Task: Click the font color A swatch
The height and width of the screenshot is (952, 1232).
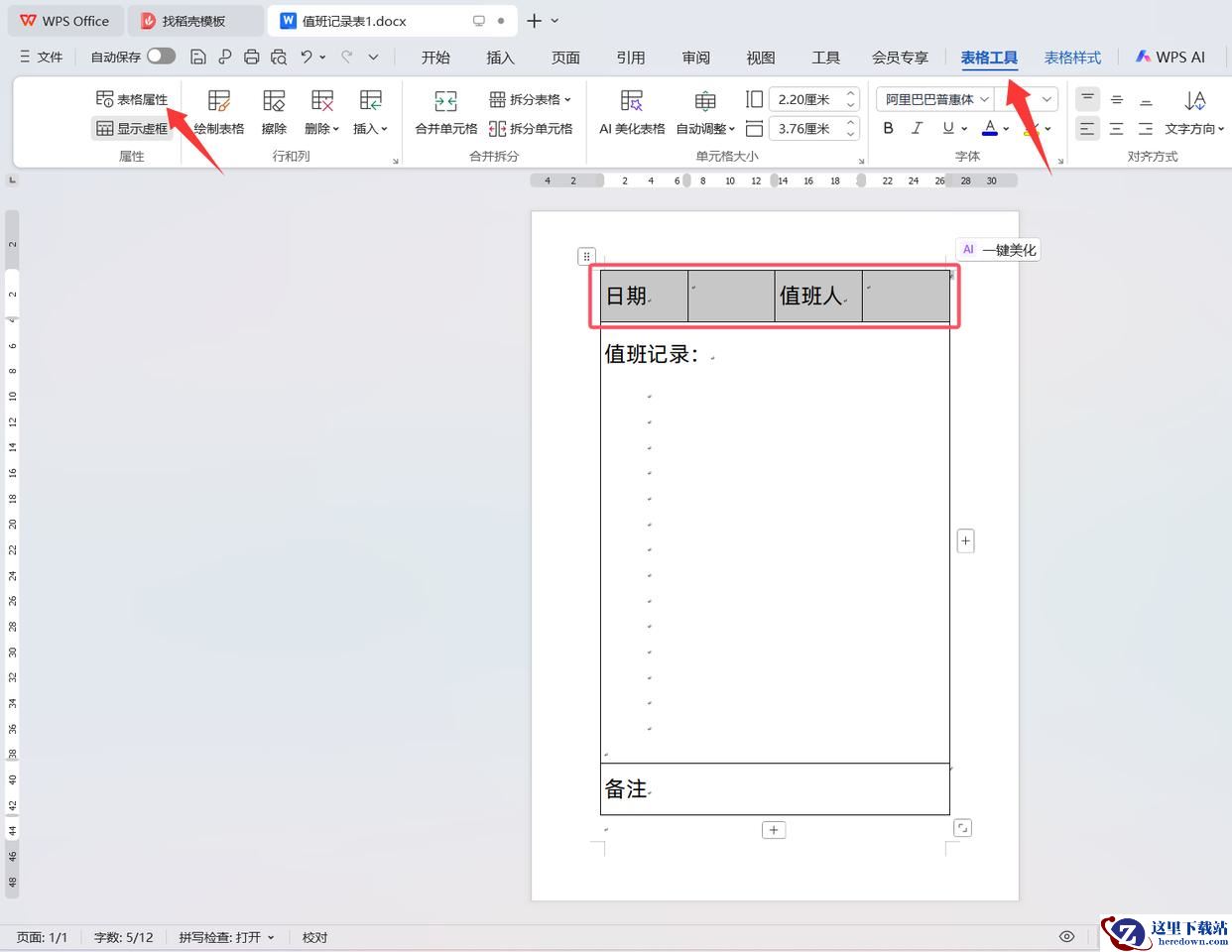Action: coord(989,128)
